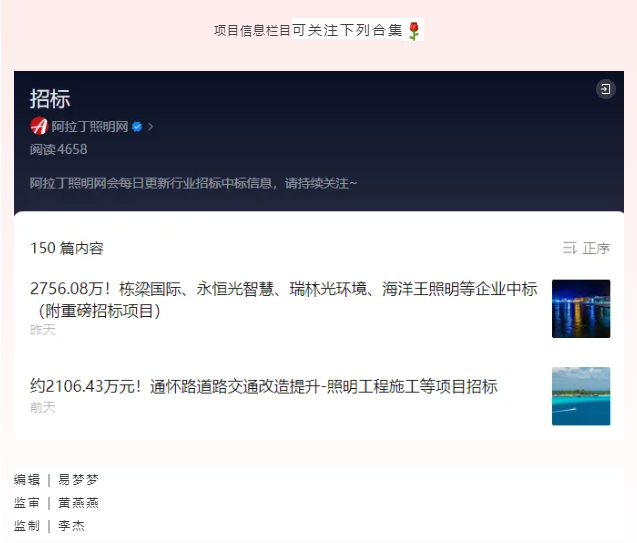Click editor name 易梦梦

[78, 480]
